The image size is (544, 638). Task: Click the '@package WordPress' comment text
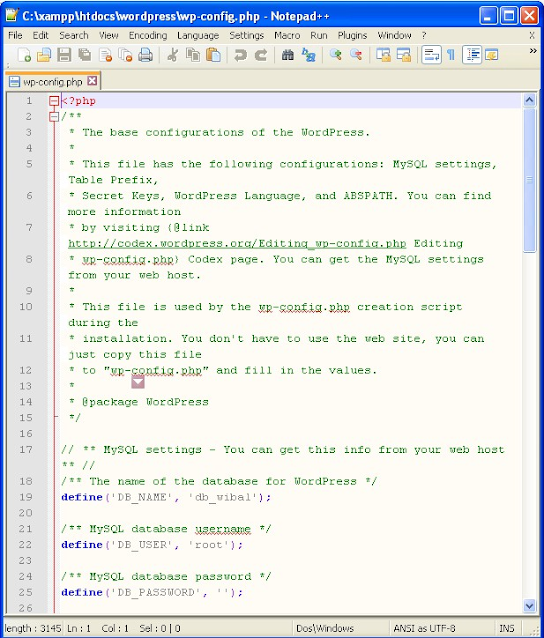pyautogui.click(x=145, y=402)
